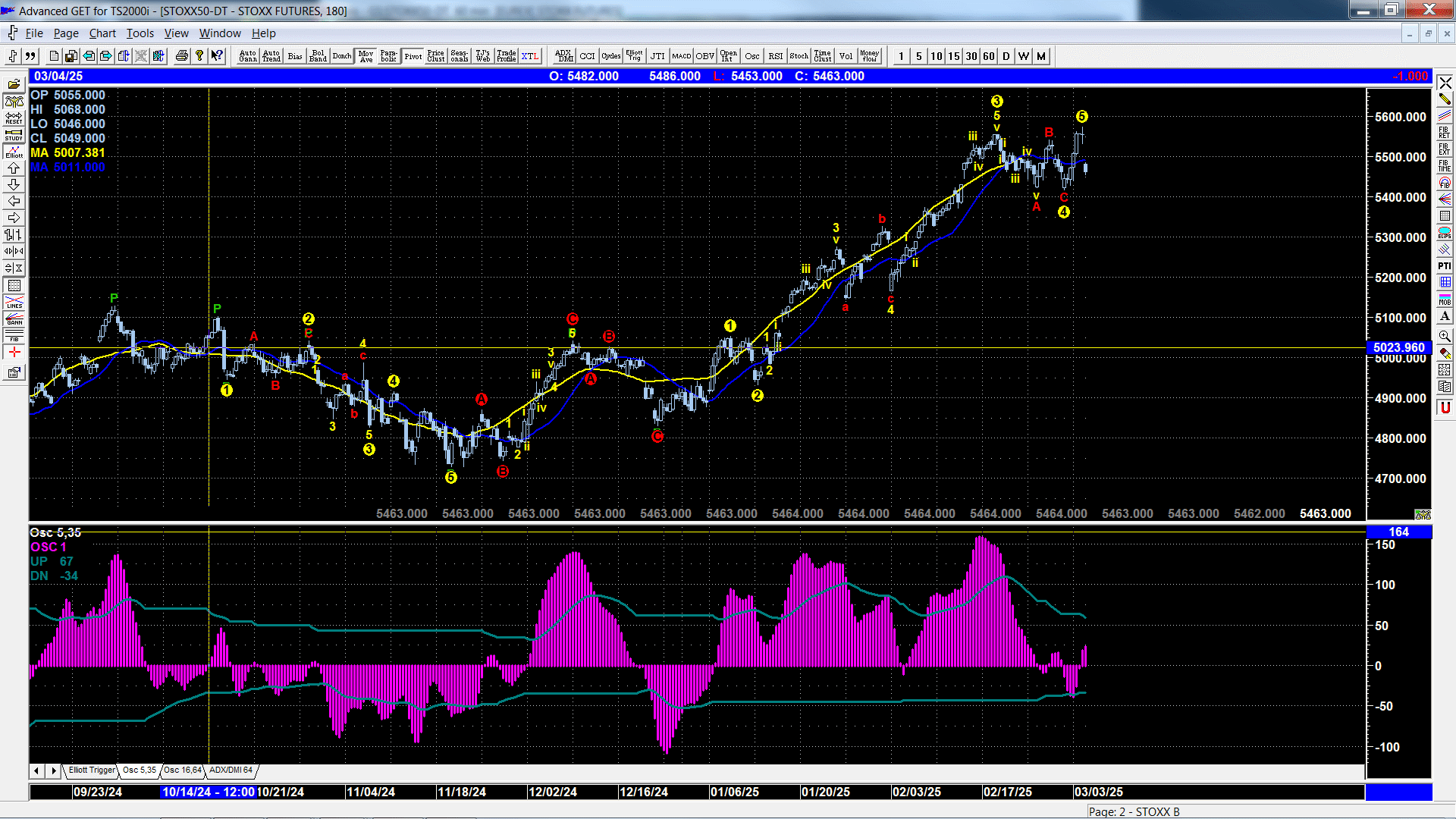Viewport: 1456px width, 819px height.
Task: Click the red crosshair cursor icon
Action: [x=14, y=353]
